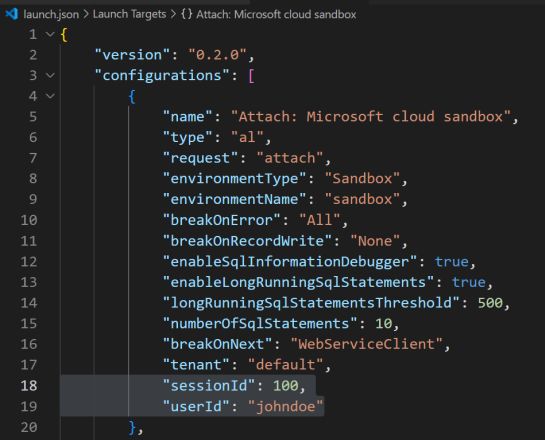Click the "enableSqlInformationDebugger" key

290,261
